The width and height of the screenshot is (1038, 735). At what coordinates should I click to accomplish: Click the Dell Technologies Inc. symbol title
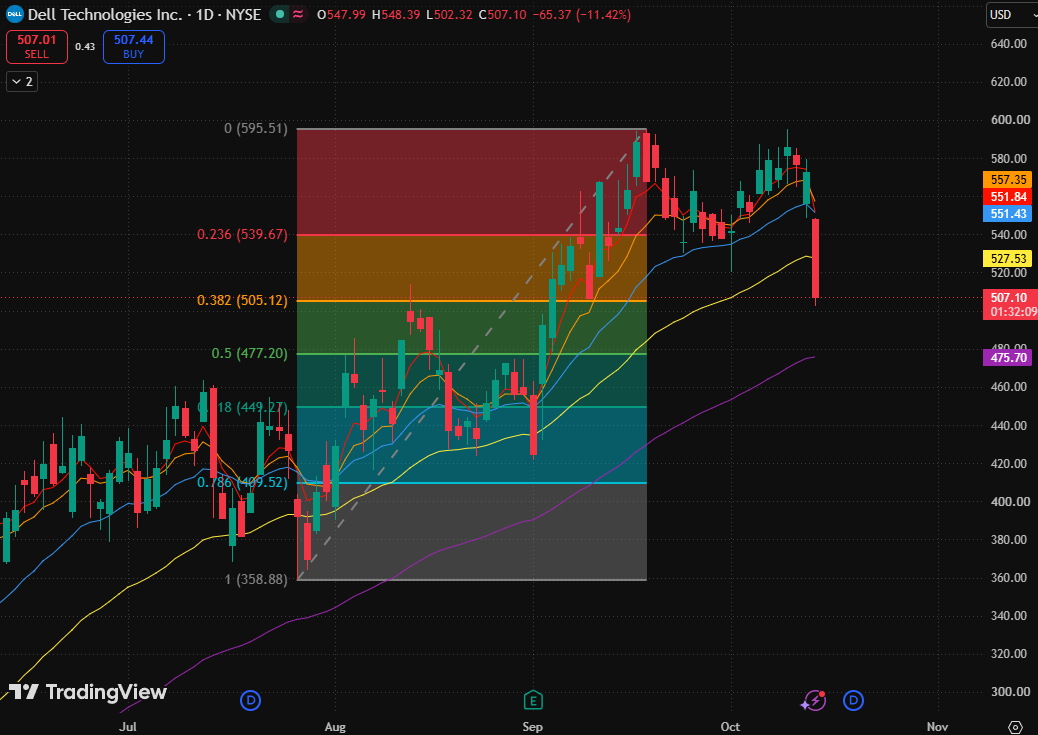pos(105,15)
